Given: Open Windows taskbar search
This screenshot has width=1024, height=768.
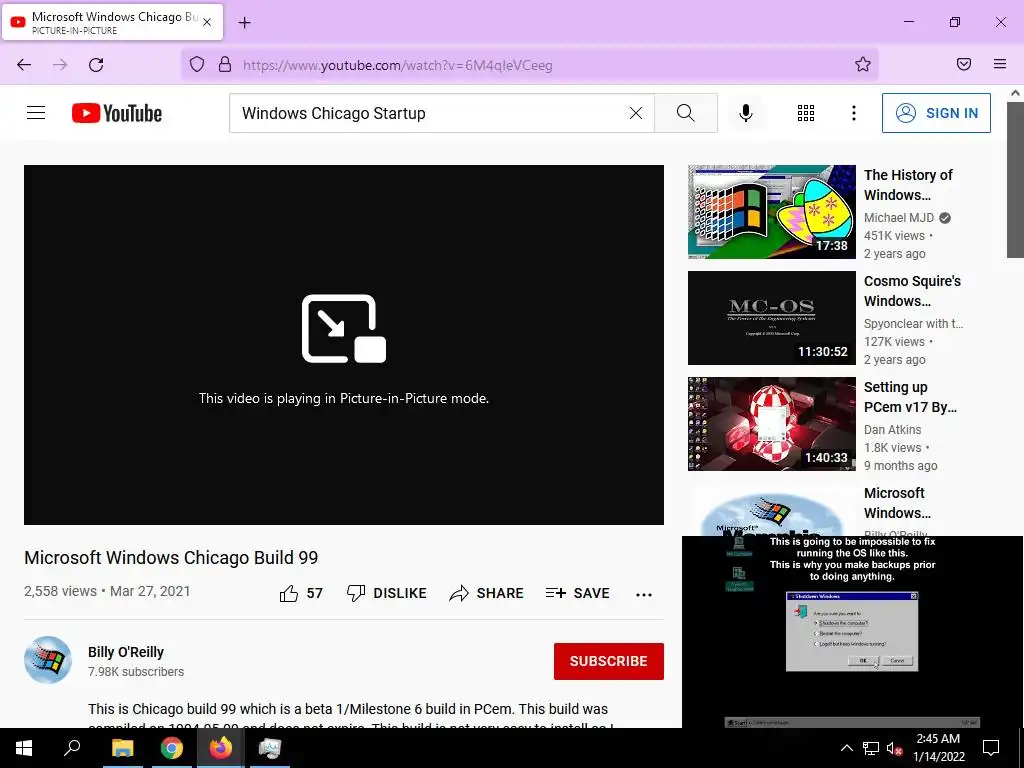Looking at the screenshot, I should (x=72, y=748).
